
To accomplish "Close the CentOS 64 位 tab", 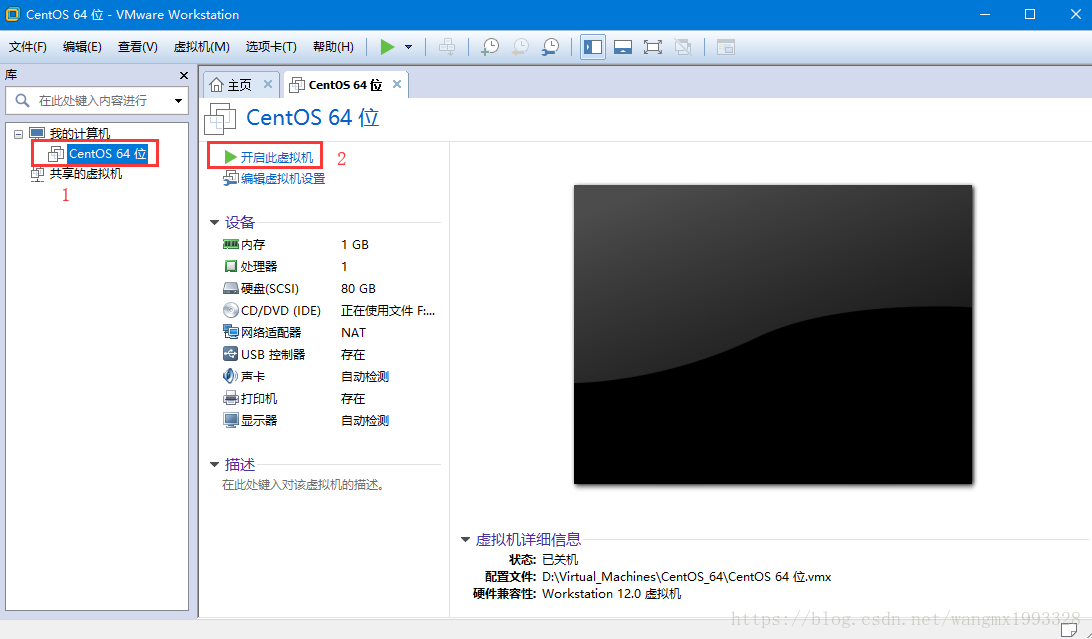I will click(x=397, y=84).
